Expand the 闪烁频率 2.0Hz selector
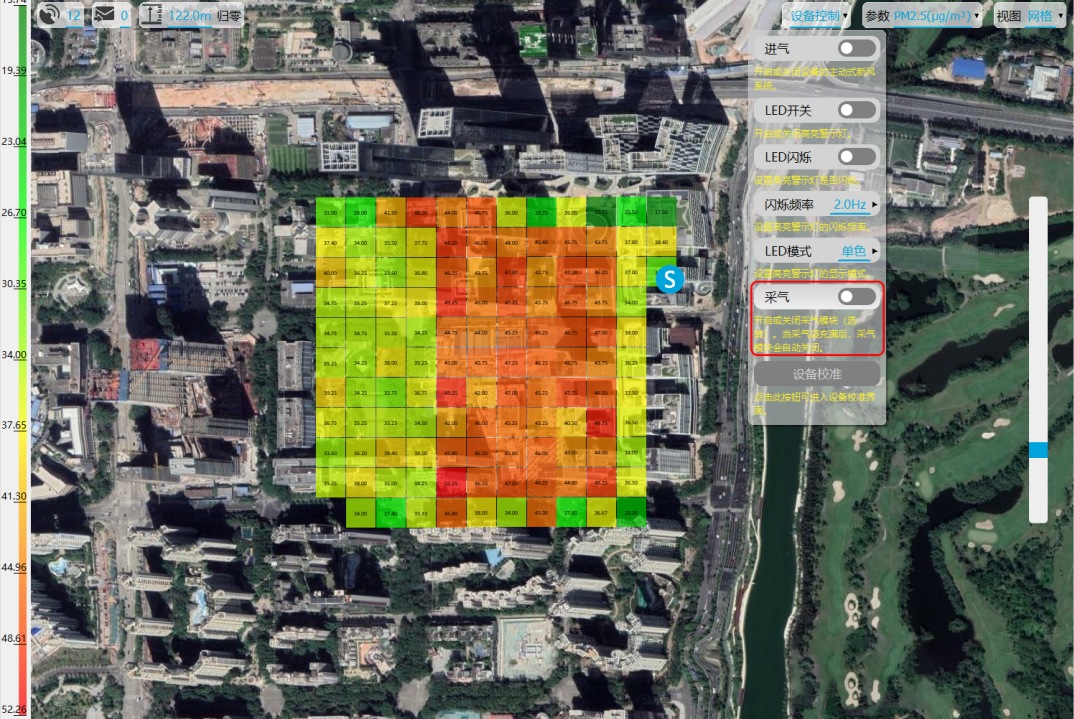 (817, 204)
